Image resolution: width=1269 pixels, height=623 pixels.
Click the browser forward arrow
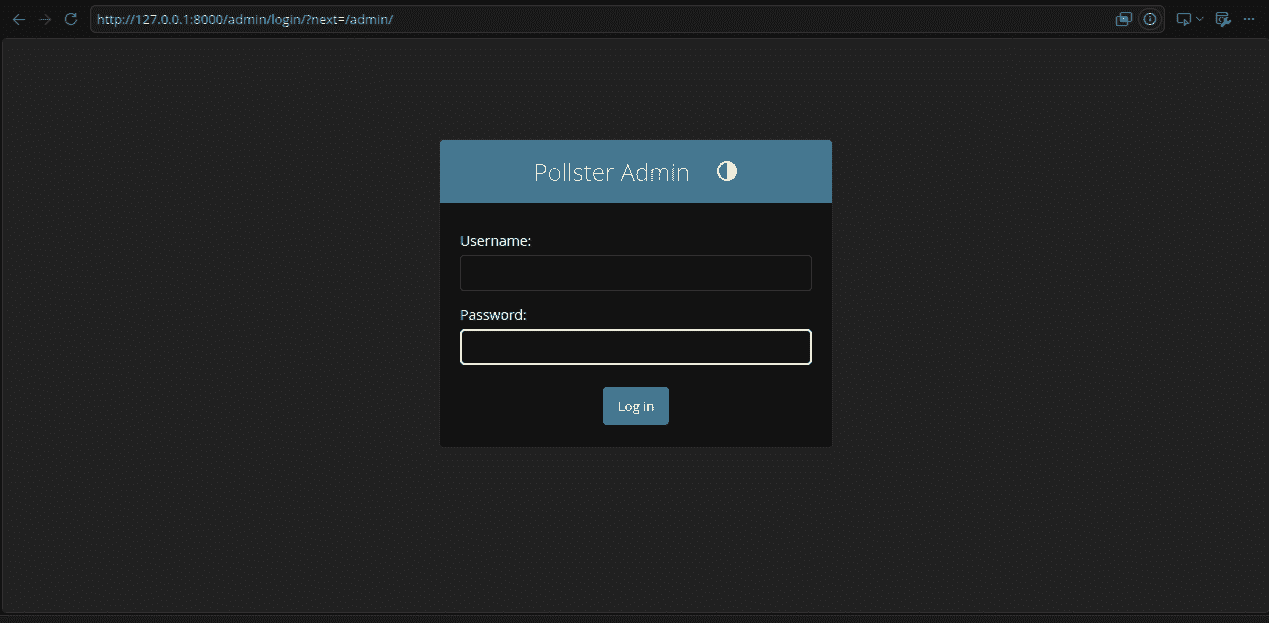(44, 19)
